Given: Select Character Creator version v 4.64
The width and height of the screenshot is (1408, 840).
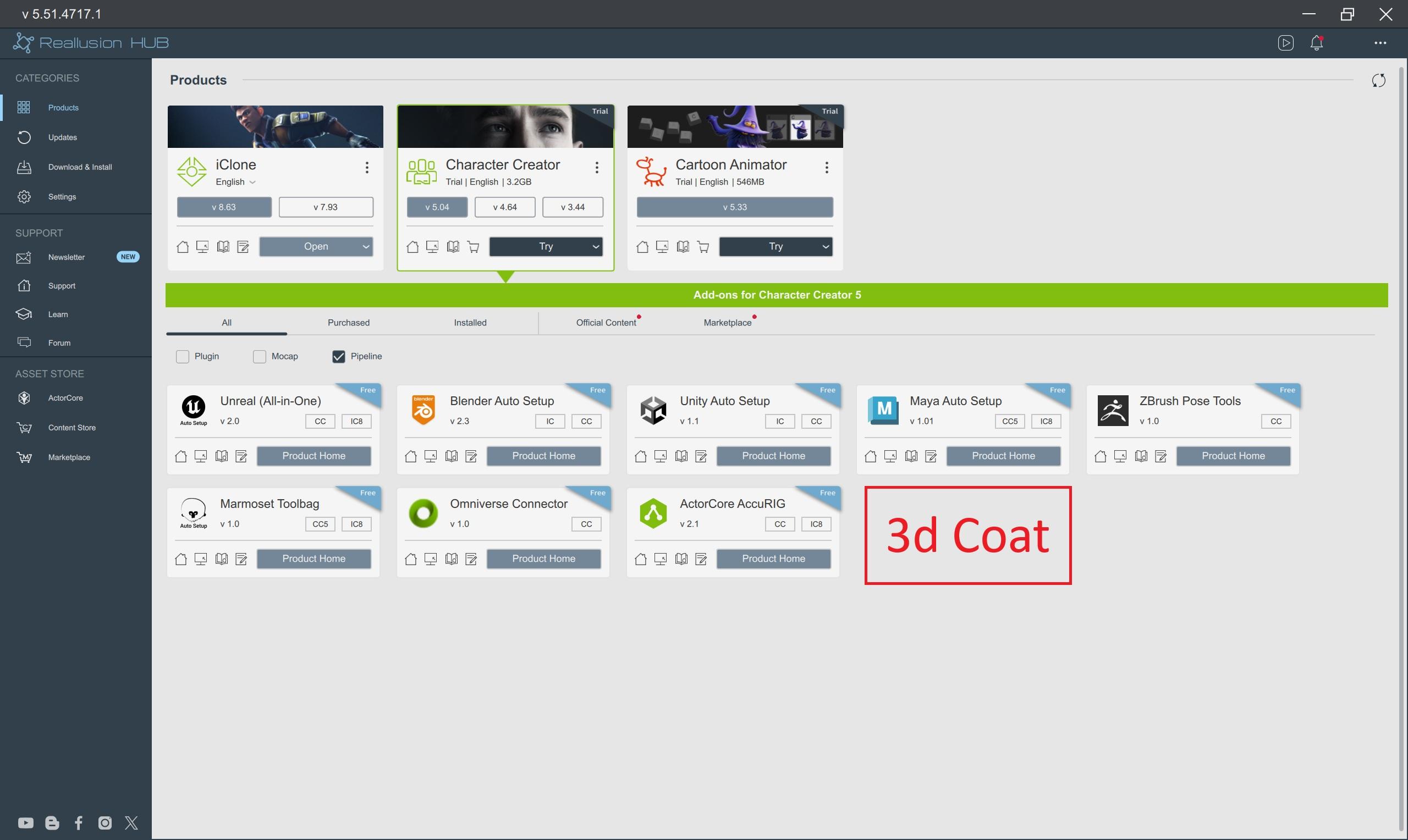Looking at the screenshot, I should pyautogui.click(x=504, y=207).
